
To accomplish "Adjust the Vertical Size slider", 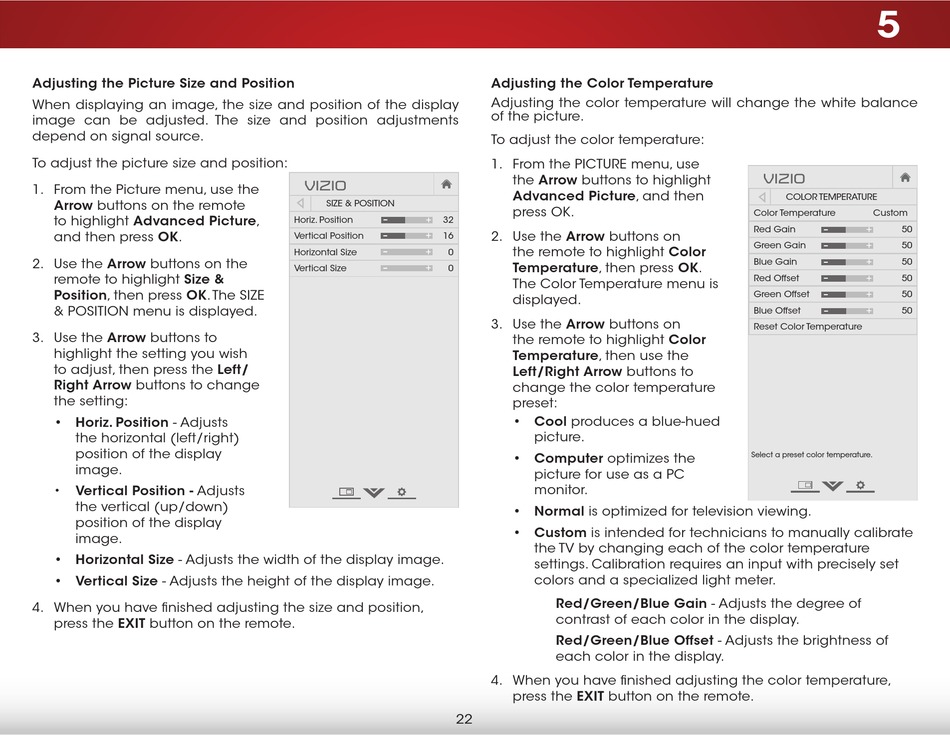I will [x=407, y=268].
